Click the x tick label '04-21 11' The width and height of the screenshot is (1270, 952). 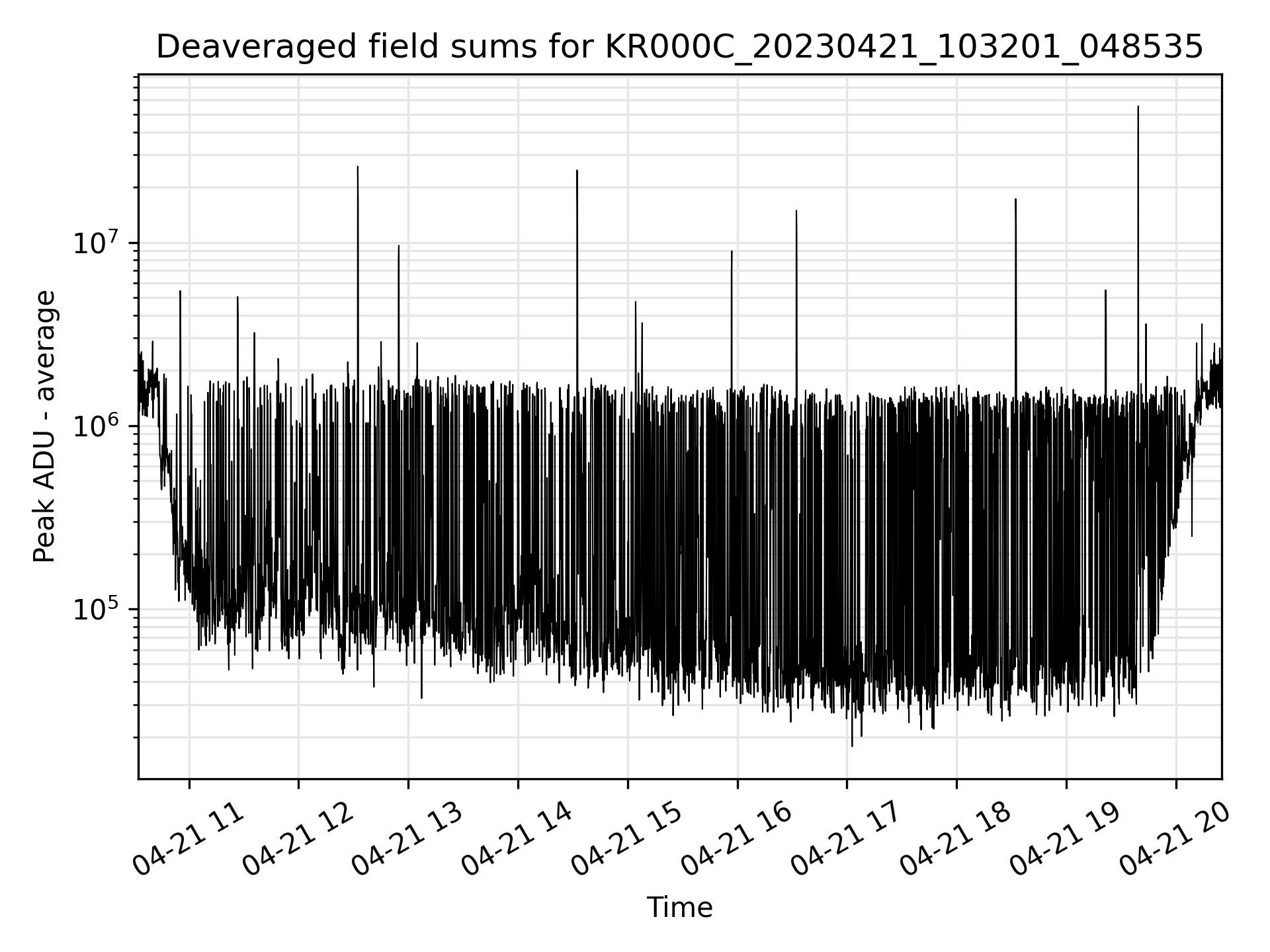coord(189,840)
